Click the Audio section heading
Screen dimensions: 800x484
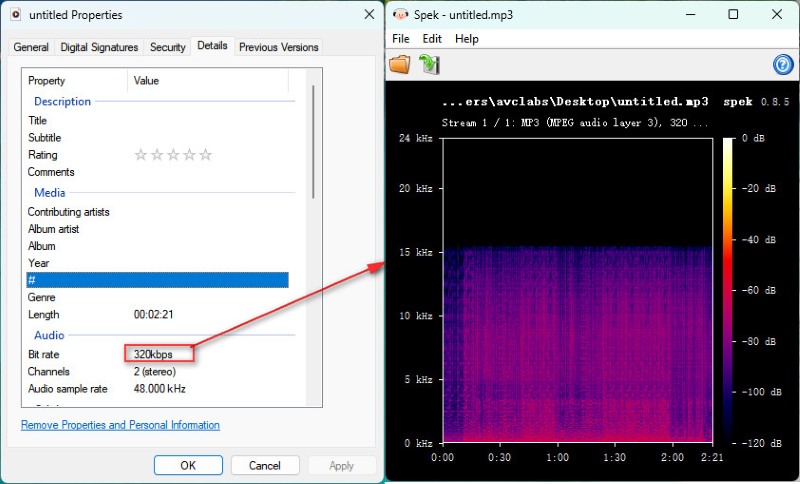[x=49, y=335]
